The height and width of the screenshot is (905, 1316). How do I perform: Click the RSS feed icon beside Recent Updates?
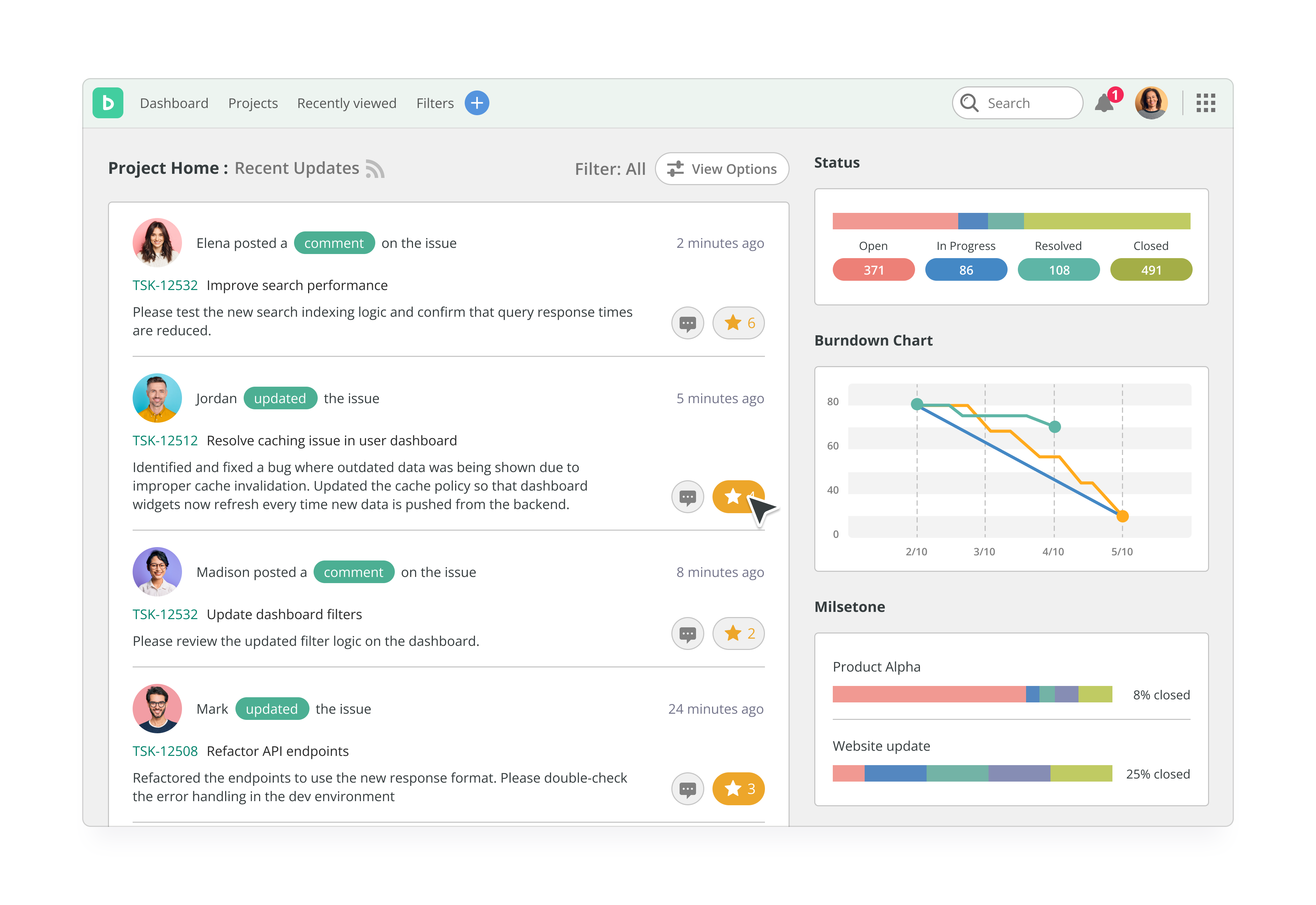pyautogui.click(x=375, y=169)
